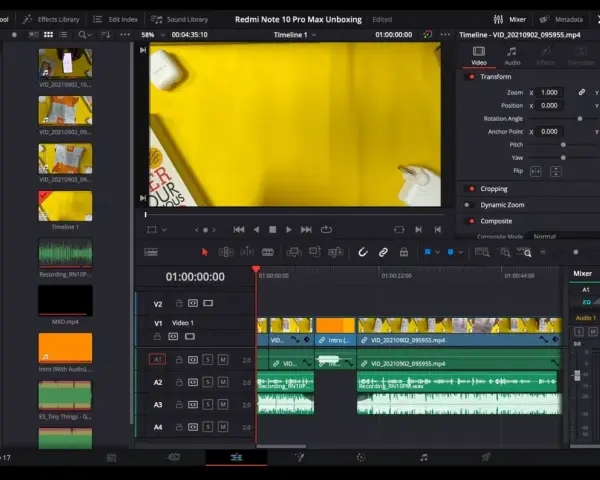Click the Position X value field

point(549,106)
